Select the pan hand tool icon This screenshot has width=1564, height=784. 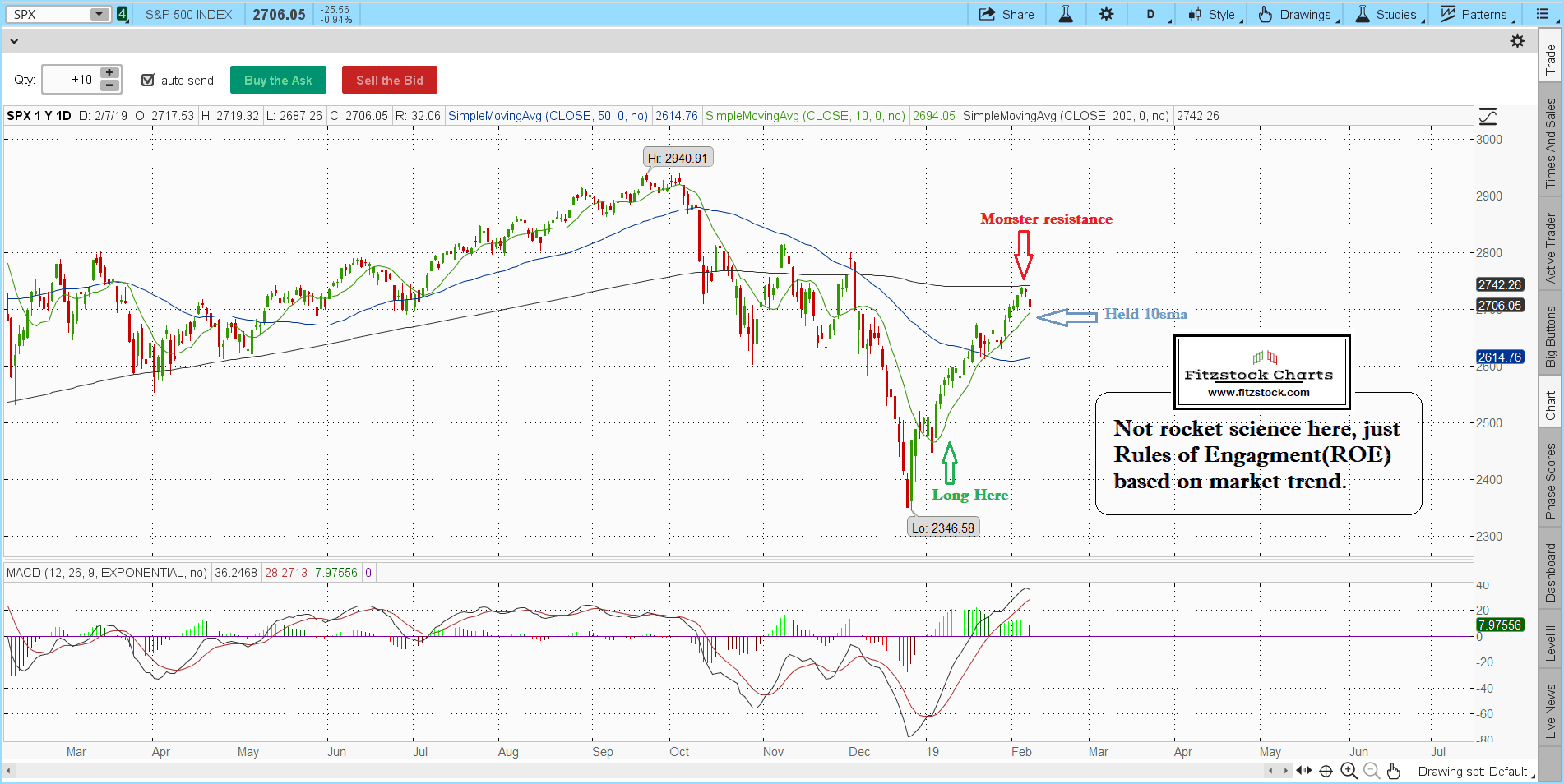[1394, 771]
